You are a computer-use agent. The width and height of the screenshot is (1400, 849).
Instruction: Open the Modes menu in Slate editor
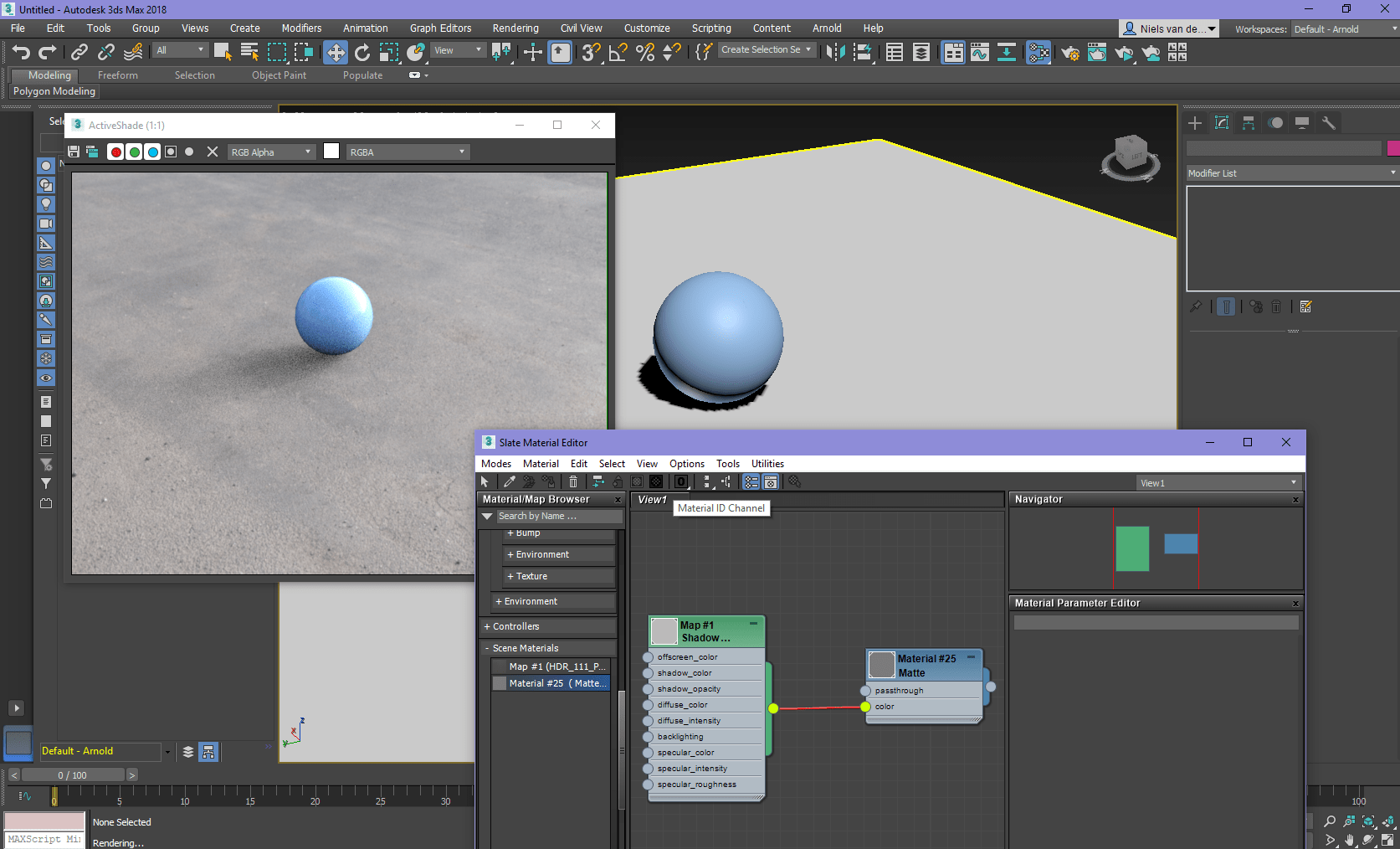(496, 463)
